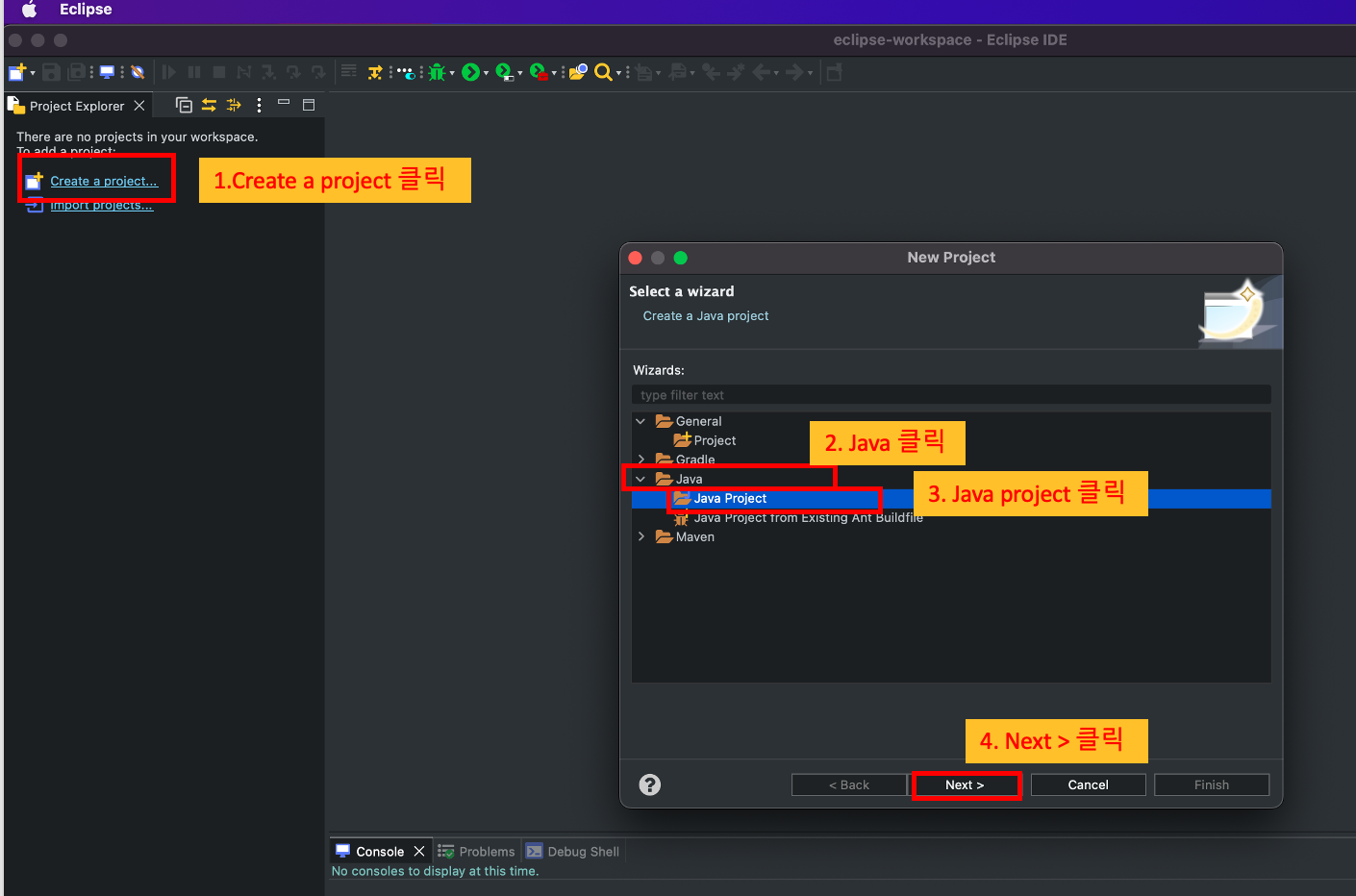The height and width of the screenshot is (896, 1356).
Task: Click the Coverage run toolbar icon
Action: 505,72
